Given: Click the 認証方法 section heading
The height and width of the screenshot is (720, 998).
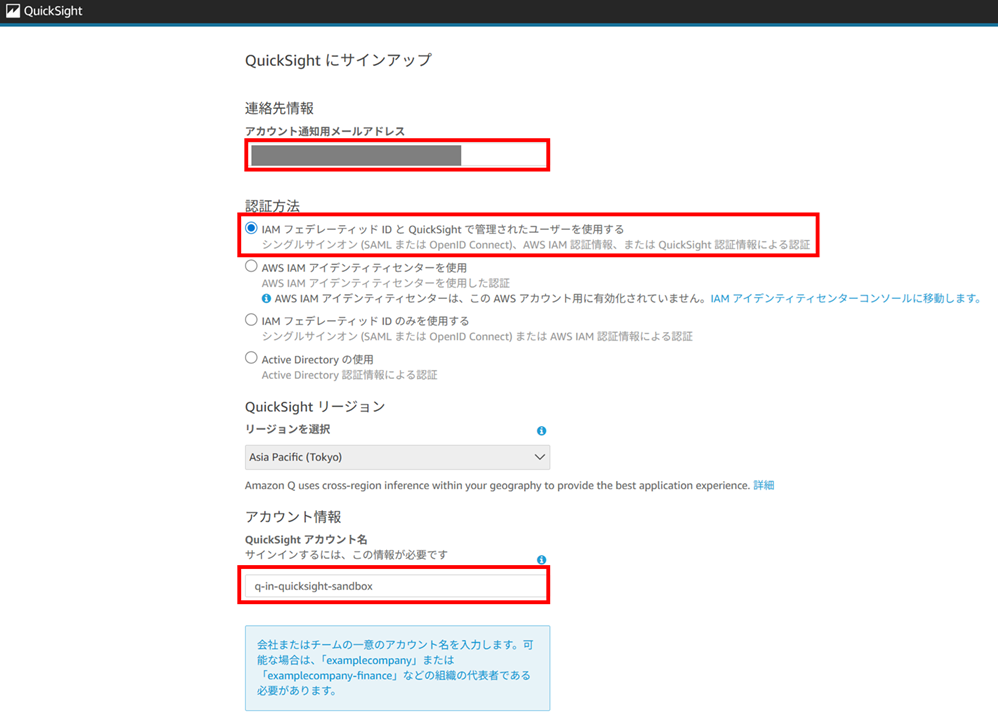Looking at the screenshot, I should [272, 206].
